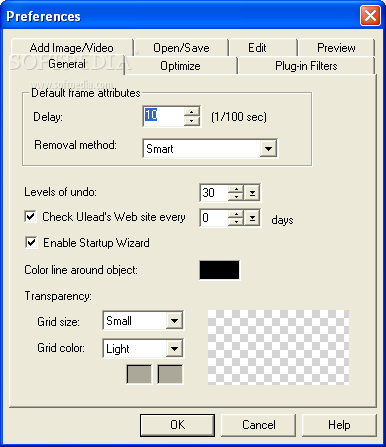The image size is (386, 447).
Task: Click the Levels of undo field
Action: click(x=214, y=193)
